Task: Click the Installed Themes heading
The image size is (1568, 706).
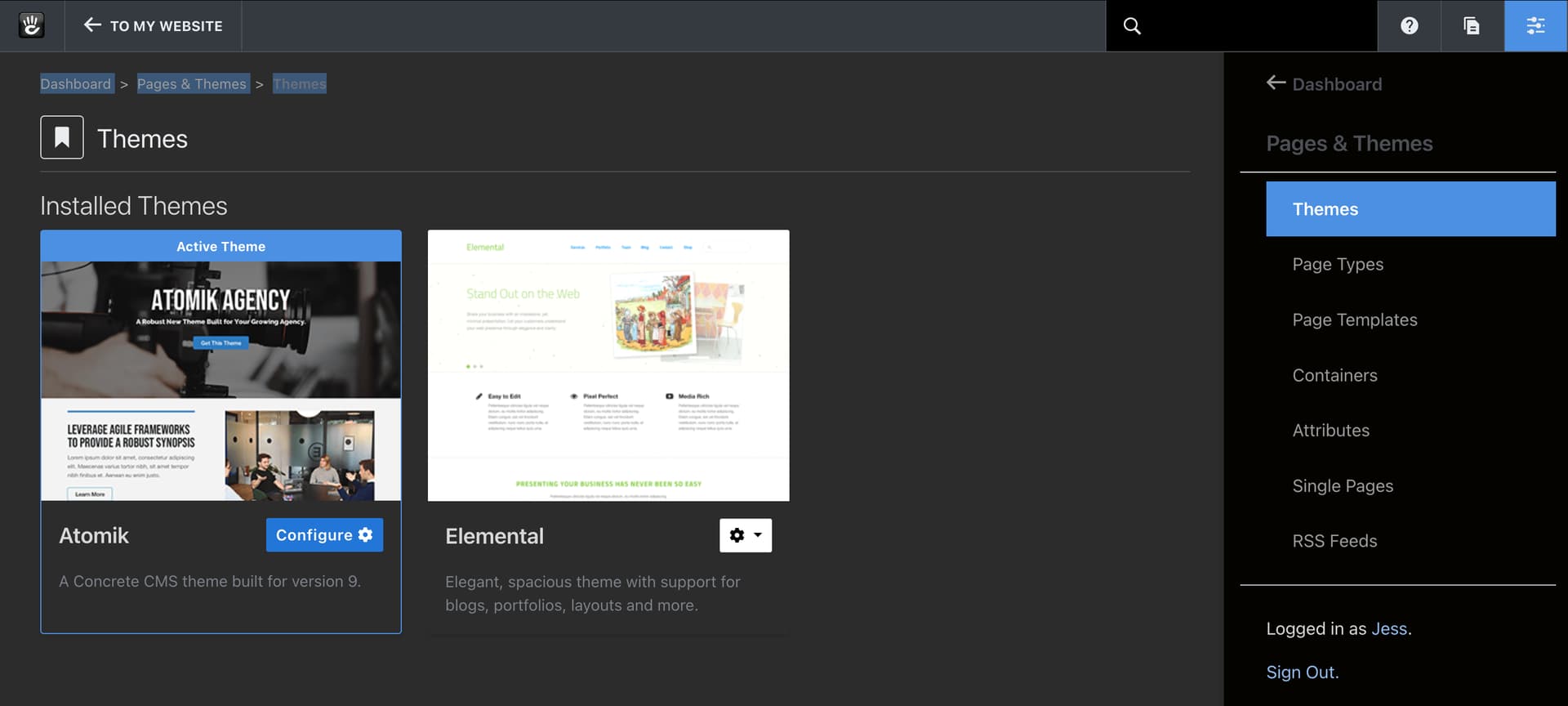Action: (x=134, y=206)
